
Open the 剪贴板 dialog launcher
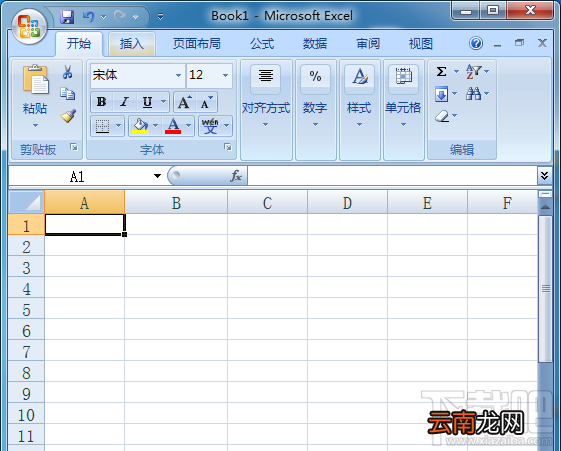tap(74, 147)
